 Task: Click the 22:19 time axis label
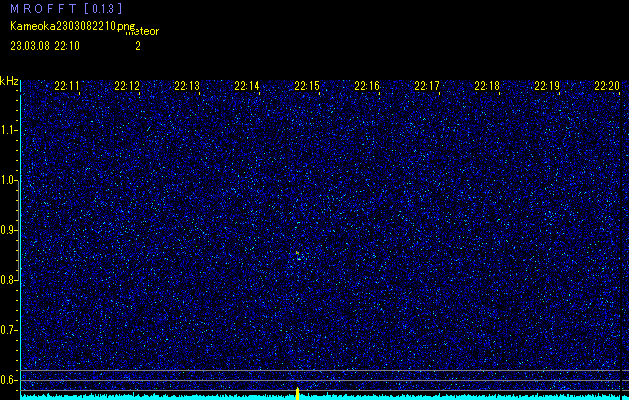point(547,86)
